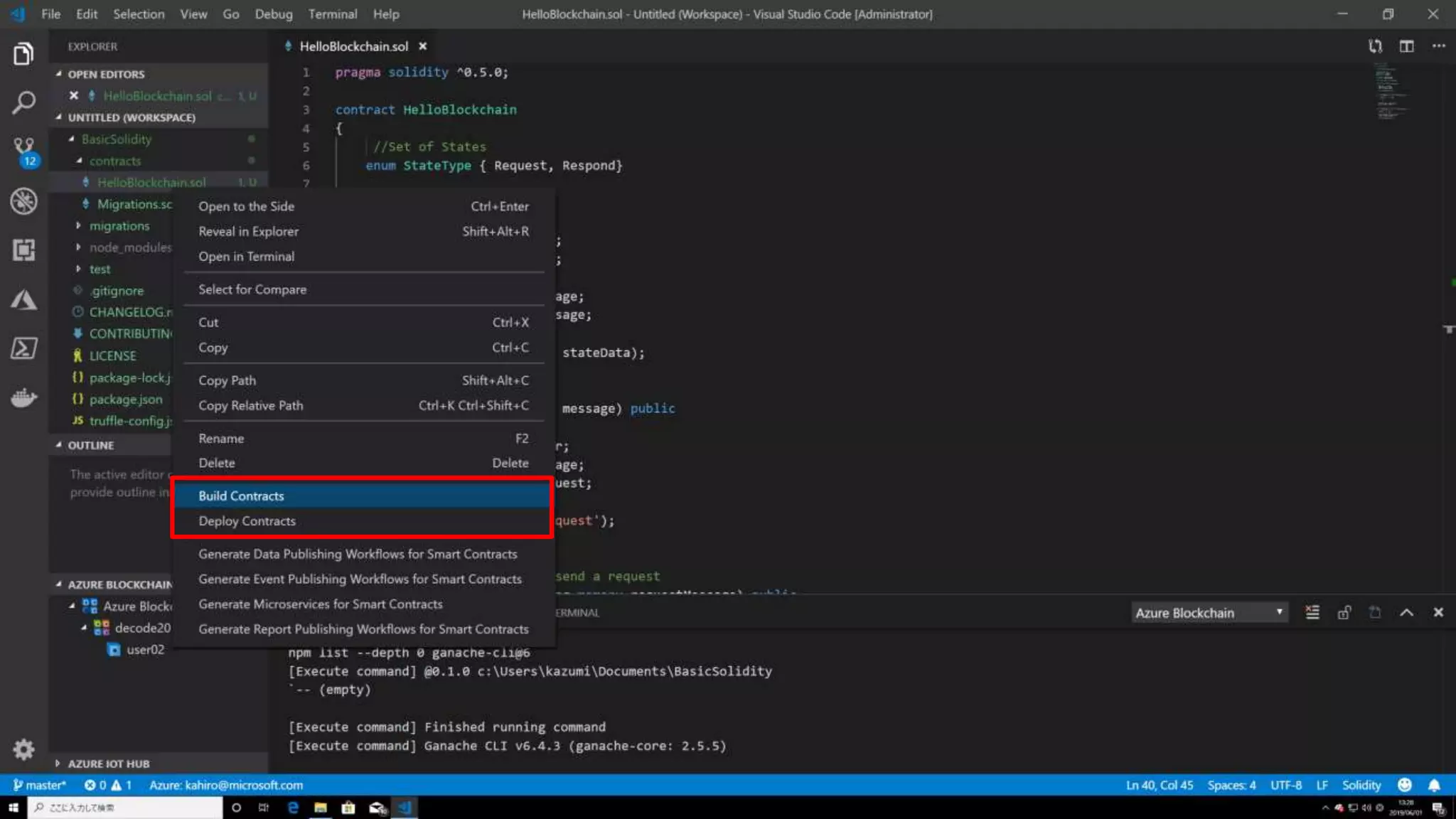Click the Solidity language mode indicator
Image resolution: width=1456 pixels, height=819 pixels.
click(x=1361, y=785)
